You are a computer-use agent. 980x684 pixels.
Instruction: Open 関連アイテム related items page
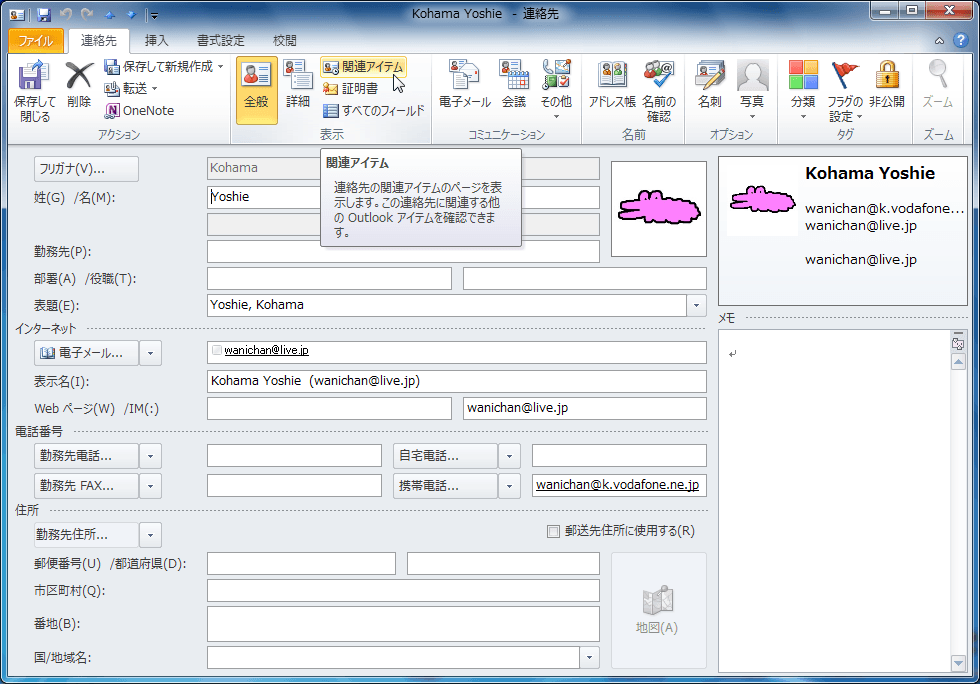[364, 67]
